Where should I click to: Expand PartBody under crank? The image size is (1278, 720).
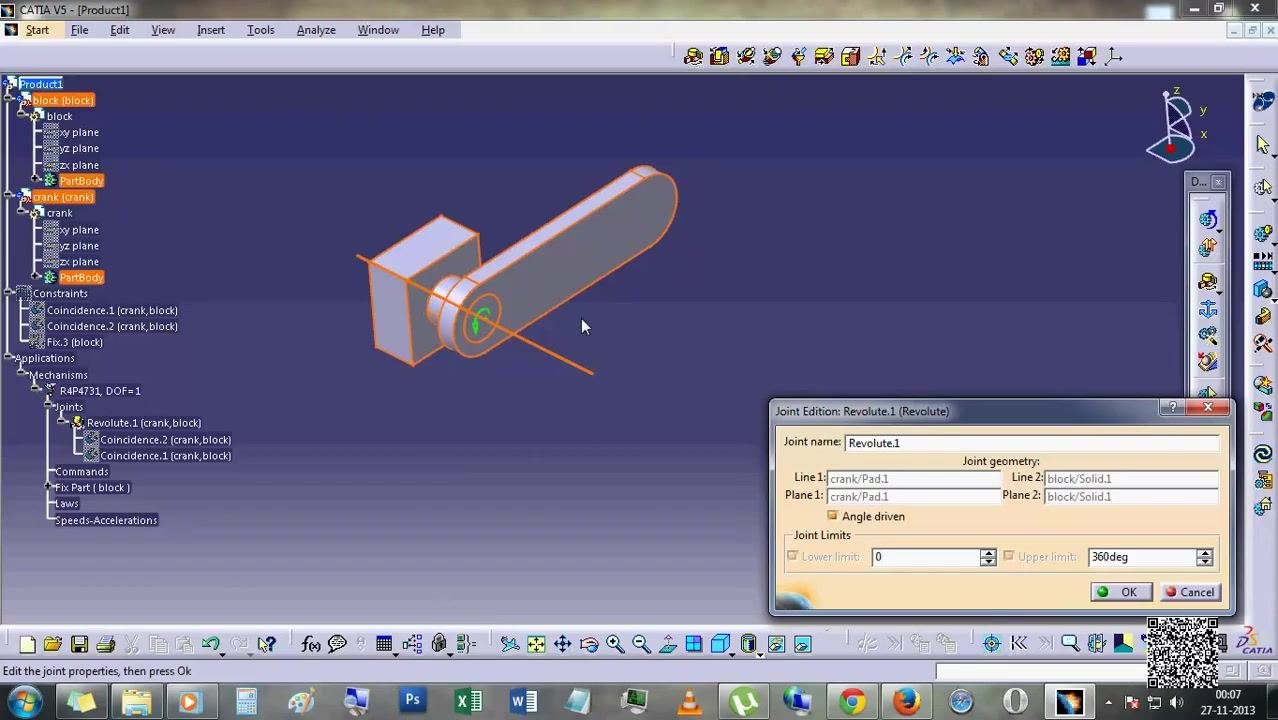(36, 277)
